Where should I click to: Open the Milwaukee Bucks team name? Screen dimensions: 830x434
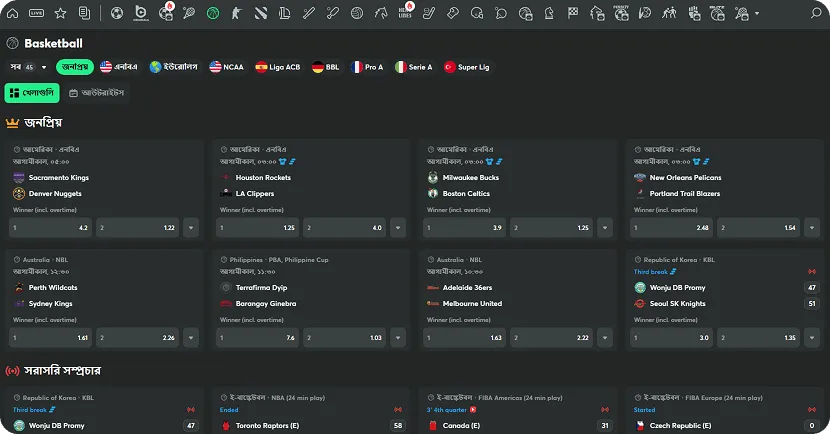[x=471, y=177]
